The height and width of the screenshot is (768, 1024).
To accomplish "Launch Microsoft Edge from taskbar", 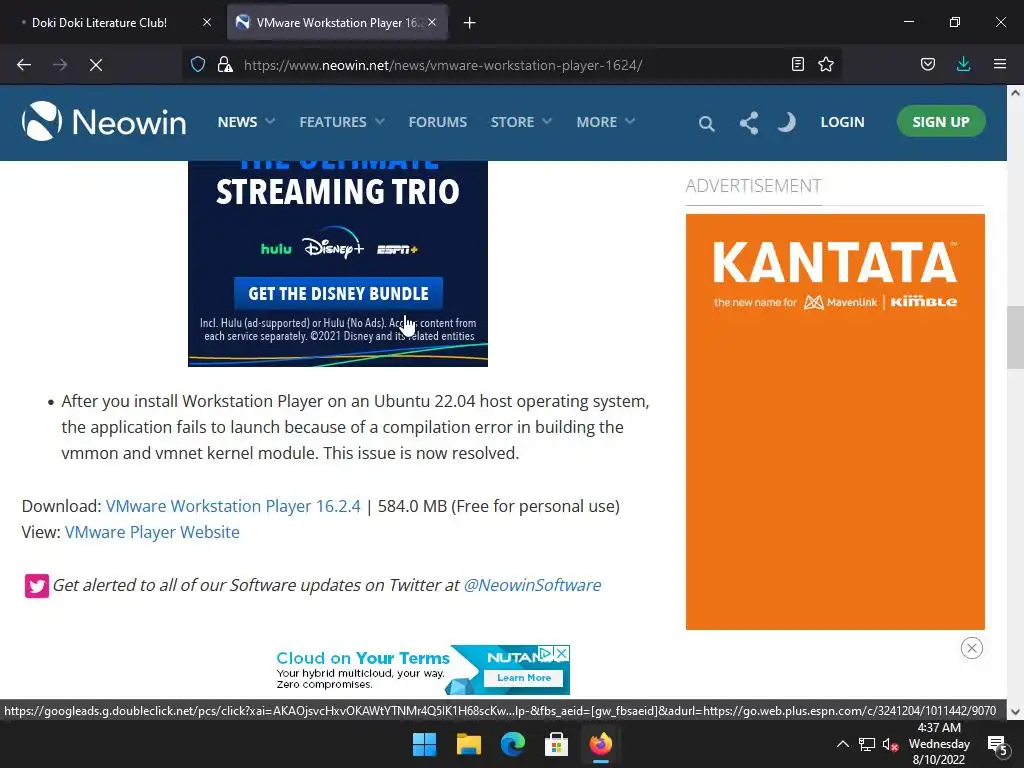I will click(513, 744).
